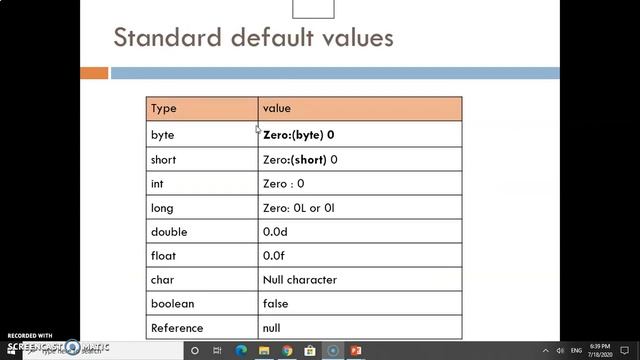Viewport: 640px width, 360px height.
Task: Click the 'value' header cell
Action: tap(360, 109)
